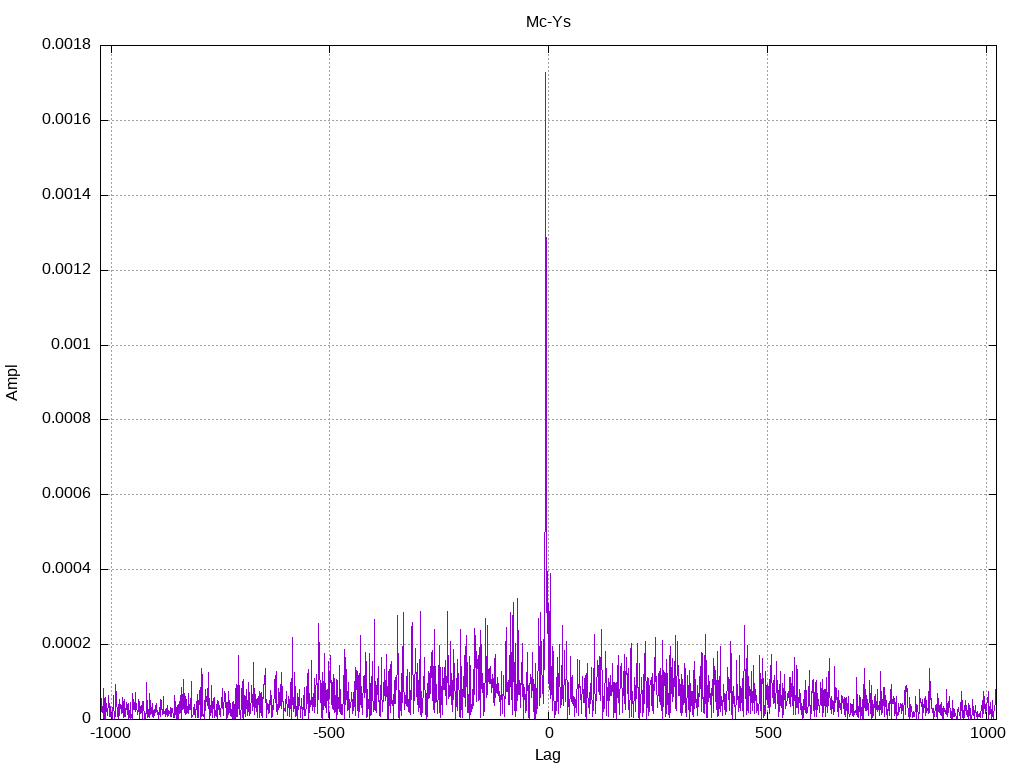Viewport: 1024px width, 768px height.
Task: Click the 0.0014 y-axis tick label
Action: click(x=66, y=195)
